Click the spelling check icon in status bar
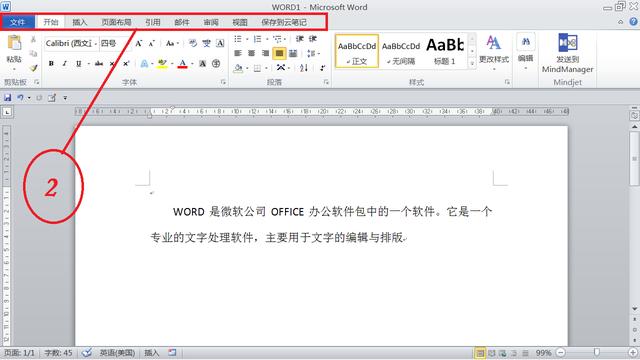The height and width of the screenshot is (360, 640). pos(87,353)
